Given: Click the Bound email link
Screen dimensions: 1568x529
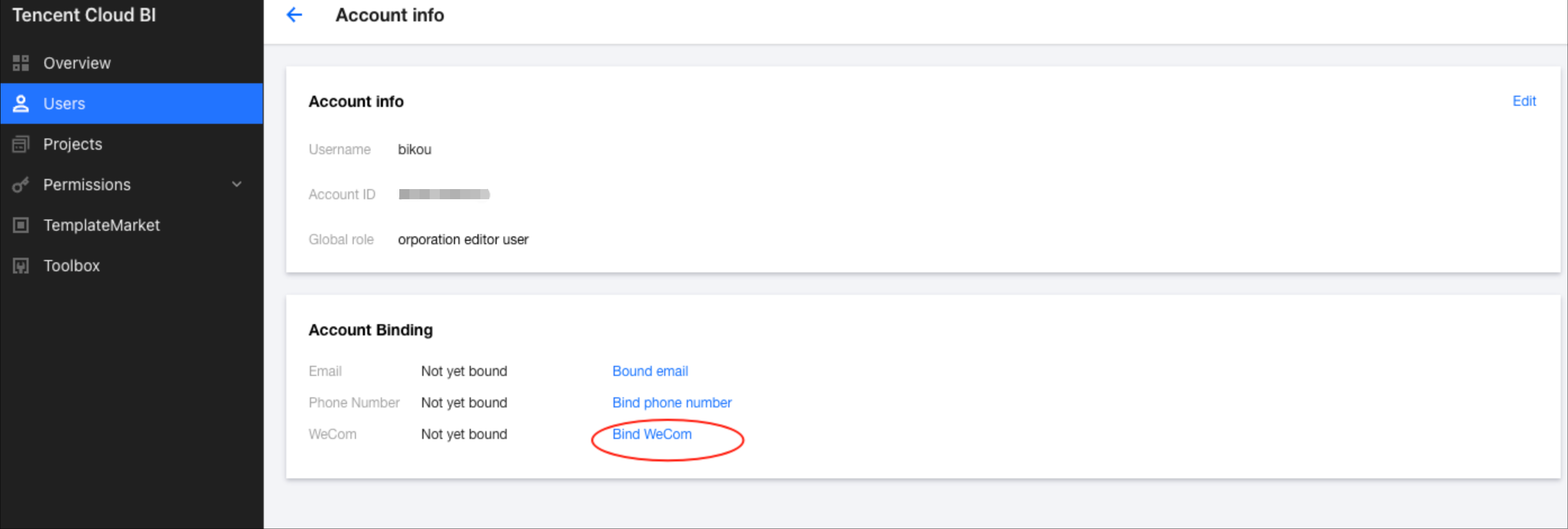Looking at the screenshot, I should tap(650, 371).
